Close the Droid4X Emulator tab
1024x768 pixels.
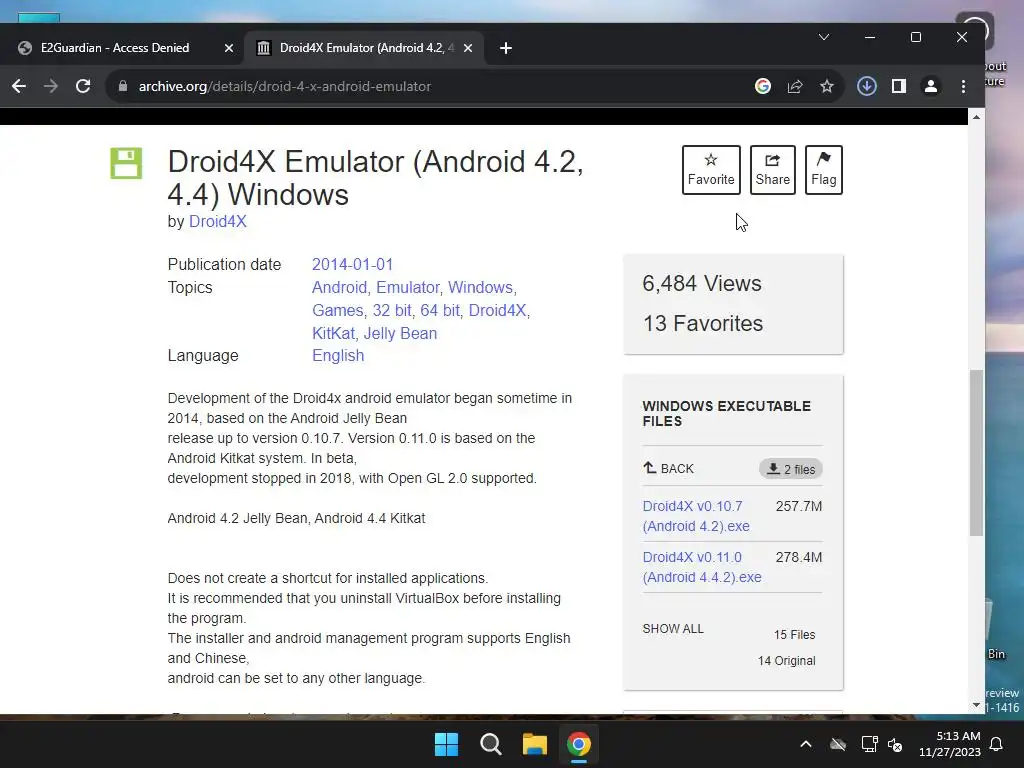click(468, 48)
